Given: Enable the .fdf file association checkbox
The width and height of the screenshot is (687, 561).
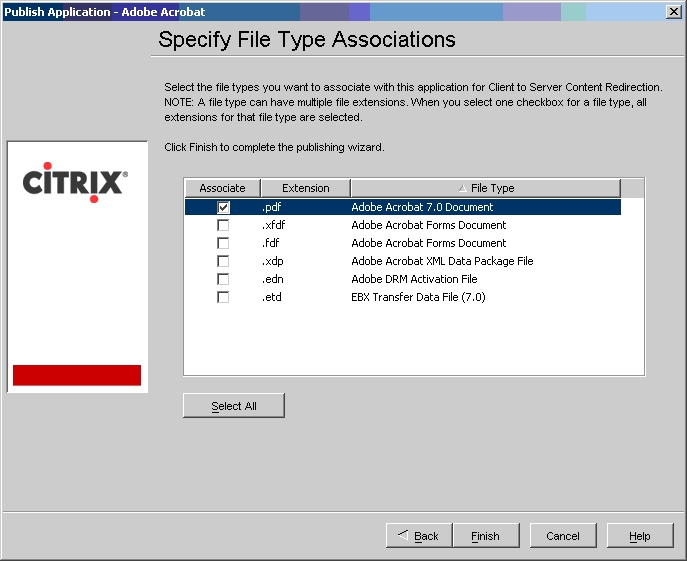Looking at the screenshot, I should (x=223, y=243).
